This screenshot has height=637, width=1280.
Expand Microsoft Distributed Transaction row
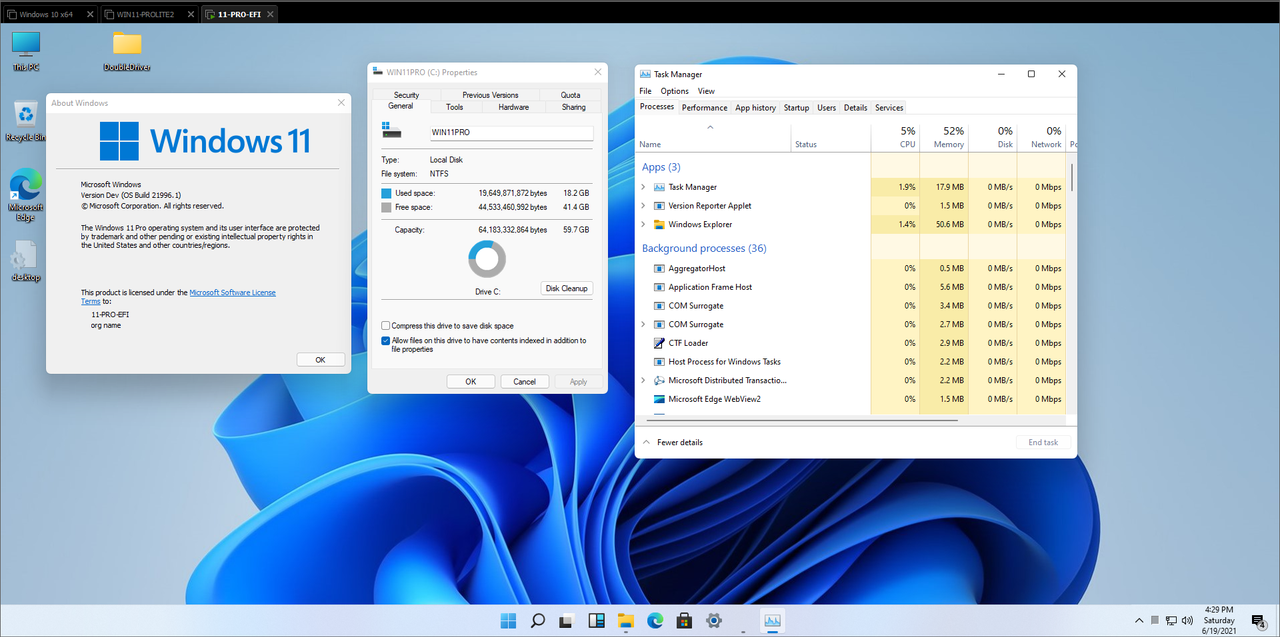click(643, 381)
